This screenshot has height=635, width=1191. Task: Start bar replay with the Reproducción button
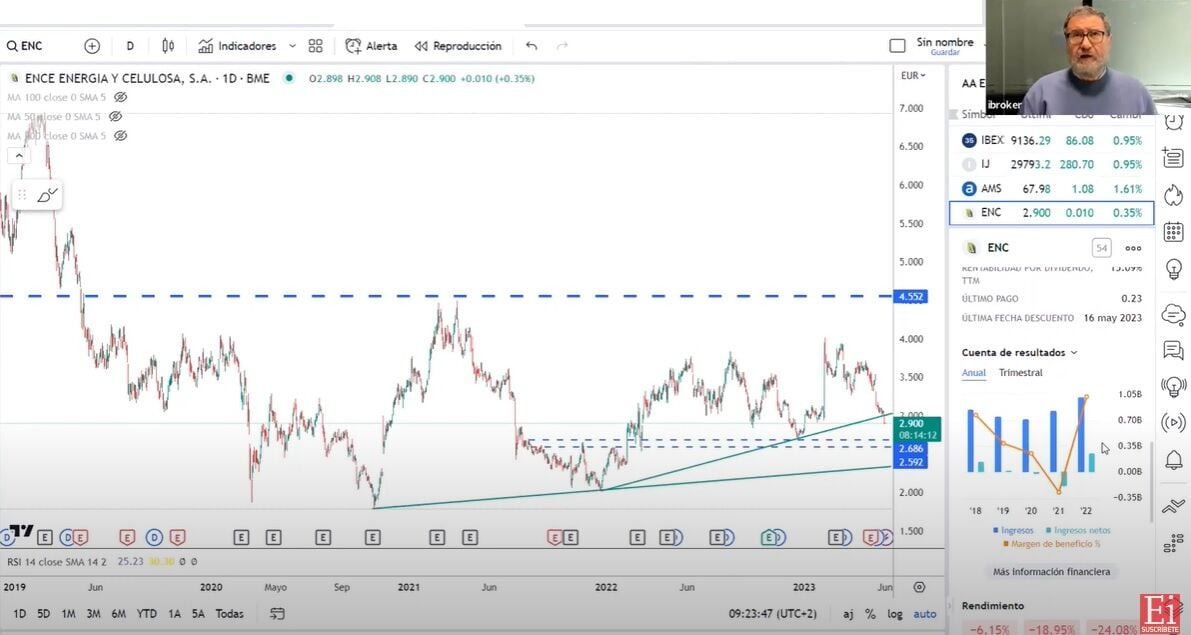[x=458, y=46]
